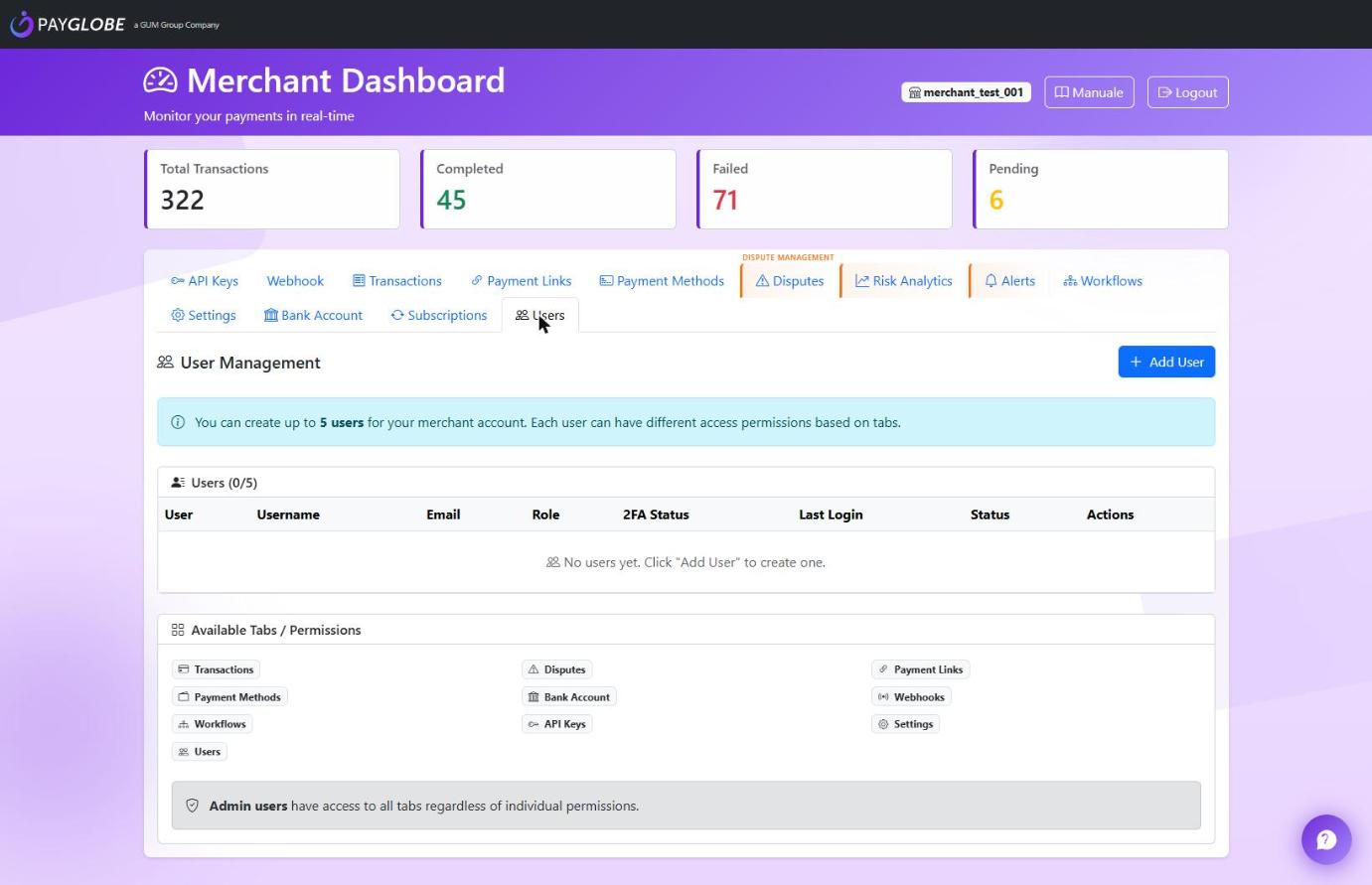Click the Transactions permission badge
Viewport: 1372px width, 885px height.
point(216,669)
